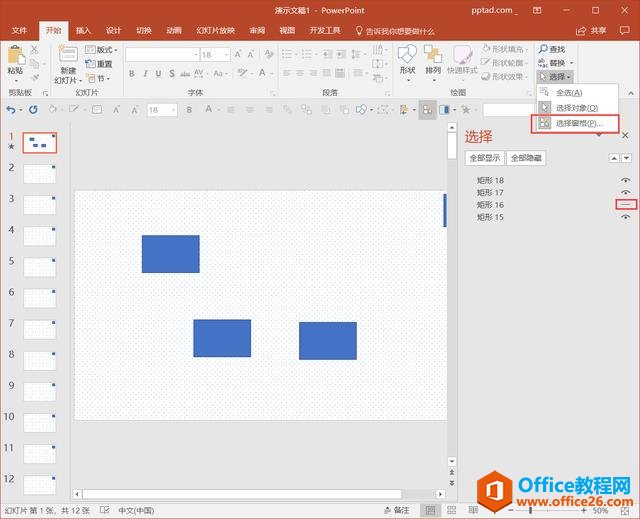The height and width of the screenshot is (519, 640).
Task: Click the zoom slider handle
Action: (530, 510)
